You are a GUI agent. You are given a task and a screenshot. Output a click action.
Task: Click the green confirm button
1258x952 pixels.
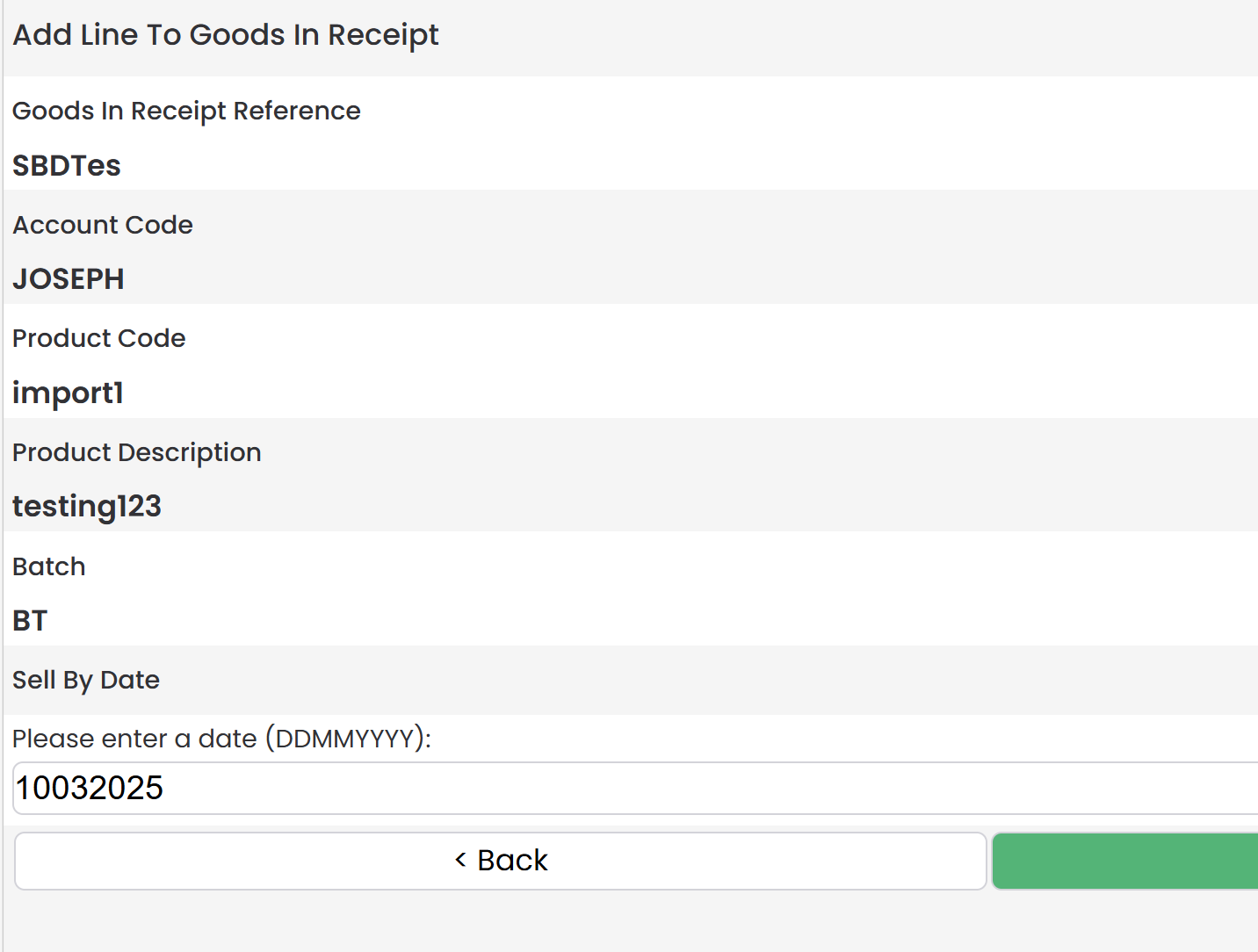(1124, 861)
